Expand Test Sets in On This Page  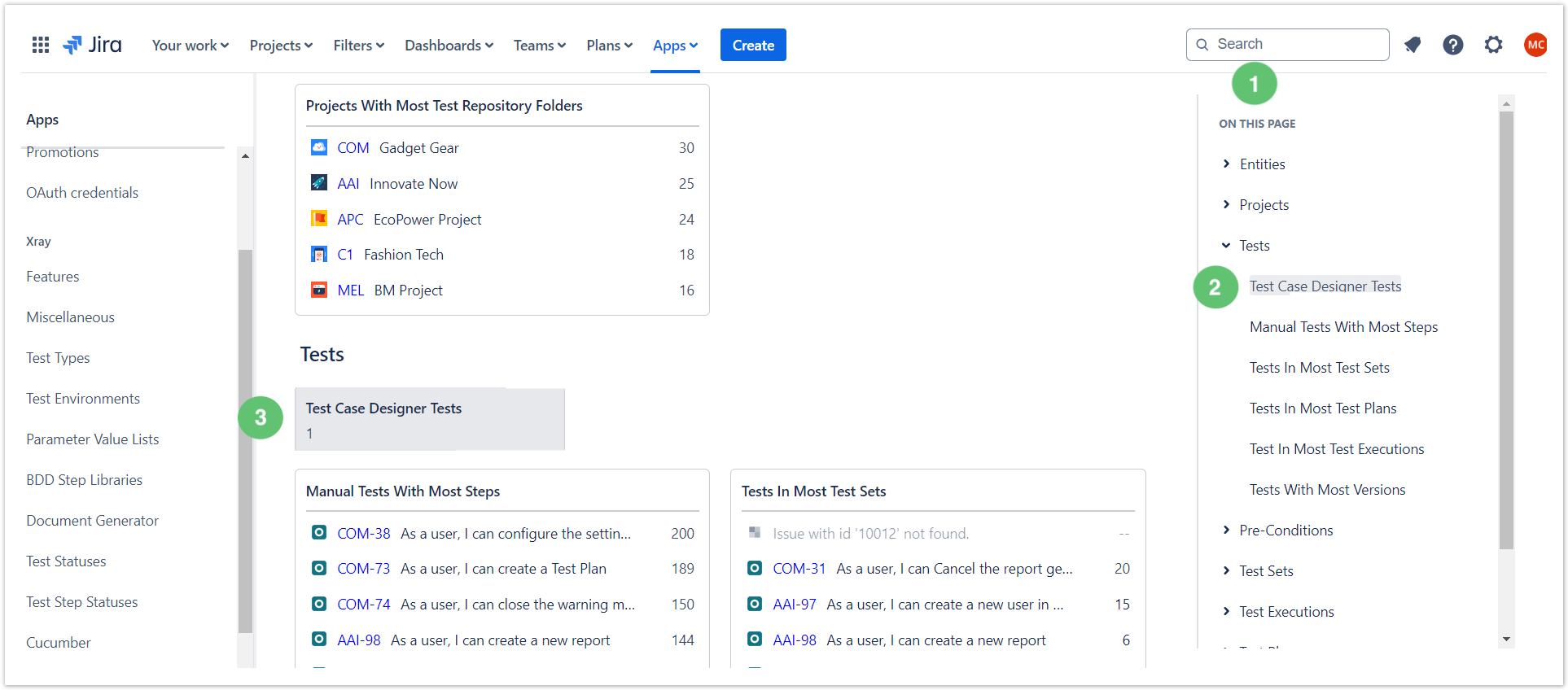coord(1226,570)
